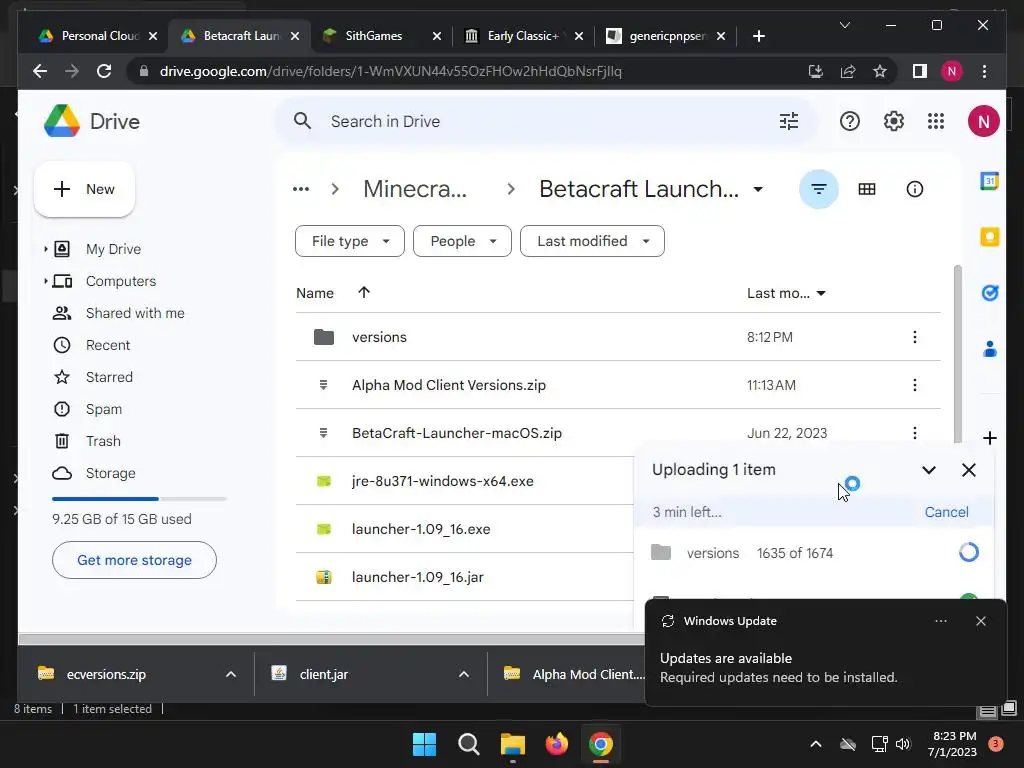
Task: Open more actions for BetaCraft-Launcher-macOS.zip
Action: [914, 433]
